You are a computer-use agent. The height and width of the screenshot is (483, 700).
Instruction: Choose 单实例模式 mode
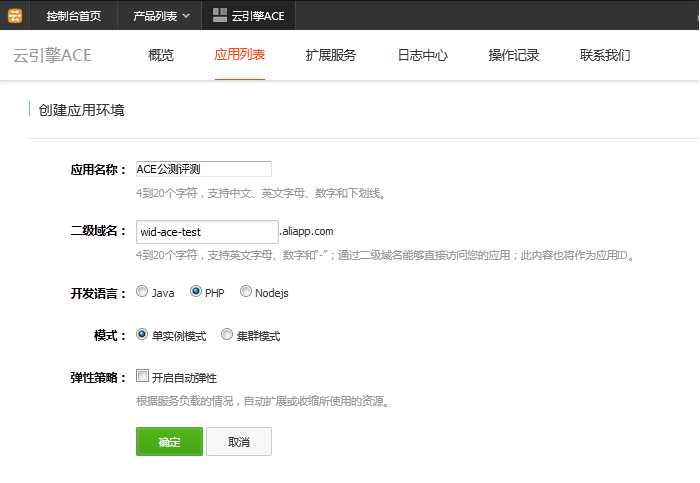point(142,334)
